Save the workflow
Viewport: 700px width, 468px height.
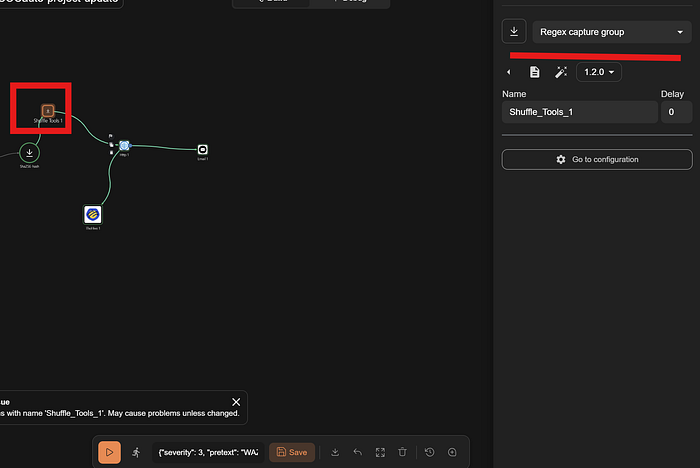pos(292,452)
